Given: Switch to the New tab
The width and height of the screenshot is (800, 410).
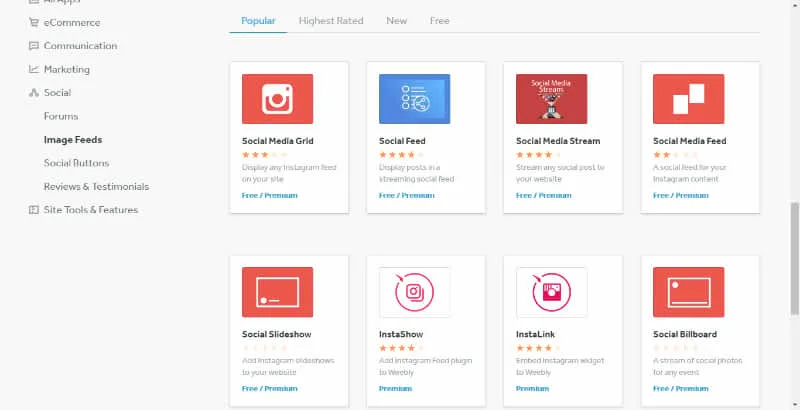Looking at the screenshot, I should pos(396,21).
